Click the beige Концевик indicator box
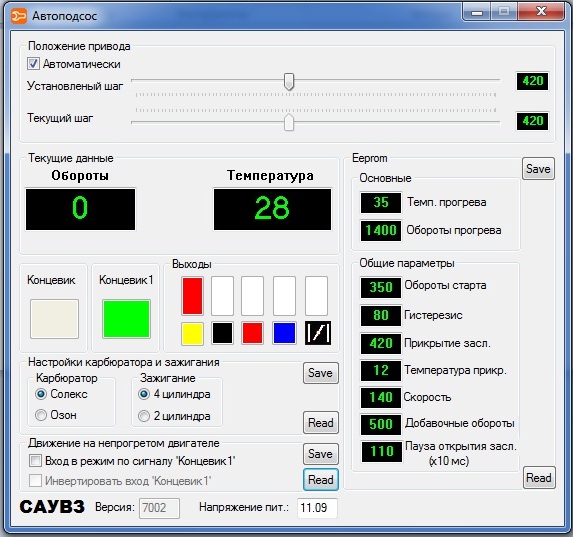 pyautogui.click(x=54, y=318)
